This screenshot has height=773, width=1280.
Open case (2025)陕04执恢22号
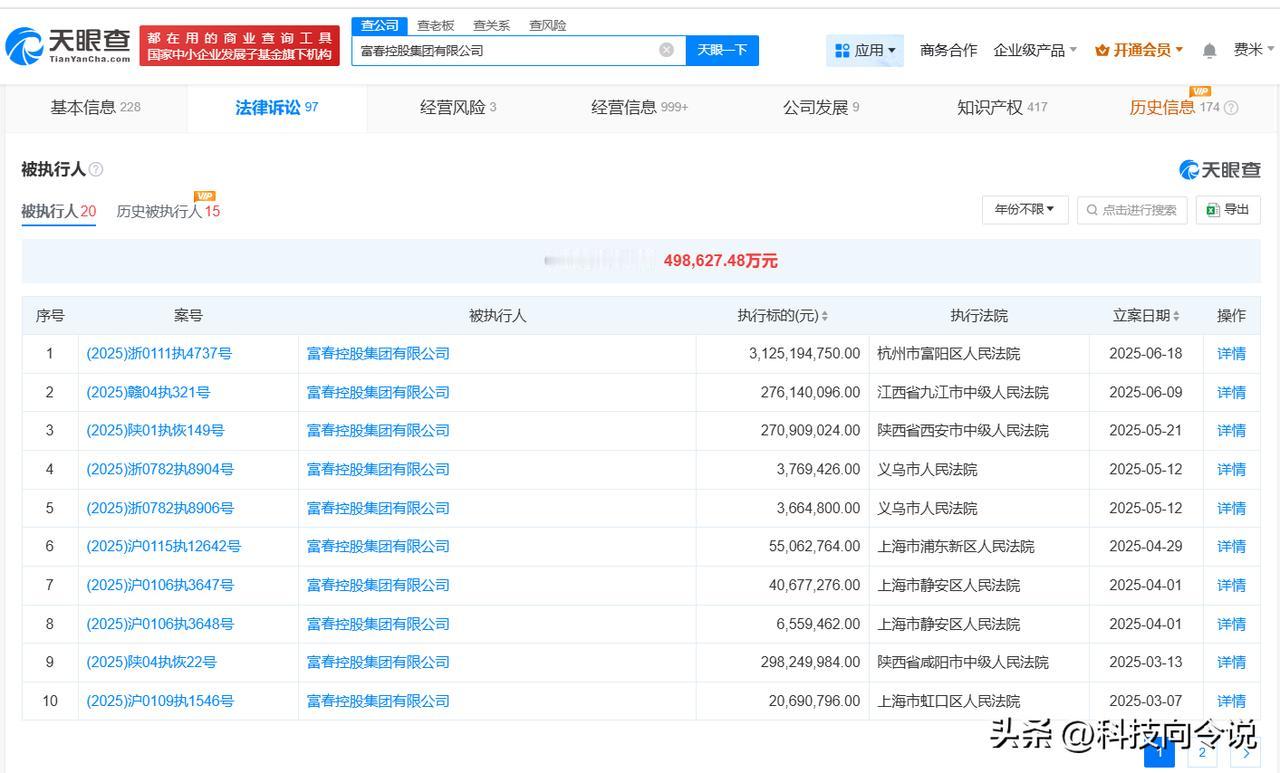coord(151,662)
